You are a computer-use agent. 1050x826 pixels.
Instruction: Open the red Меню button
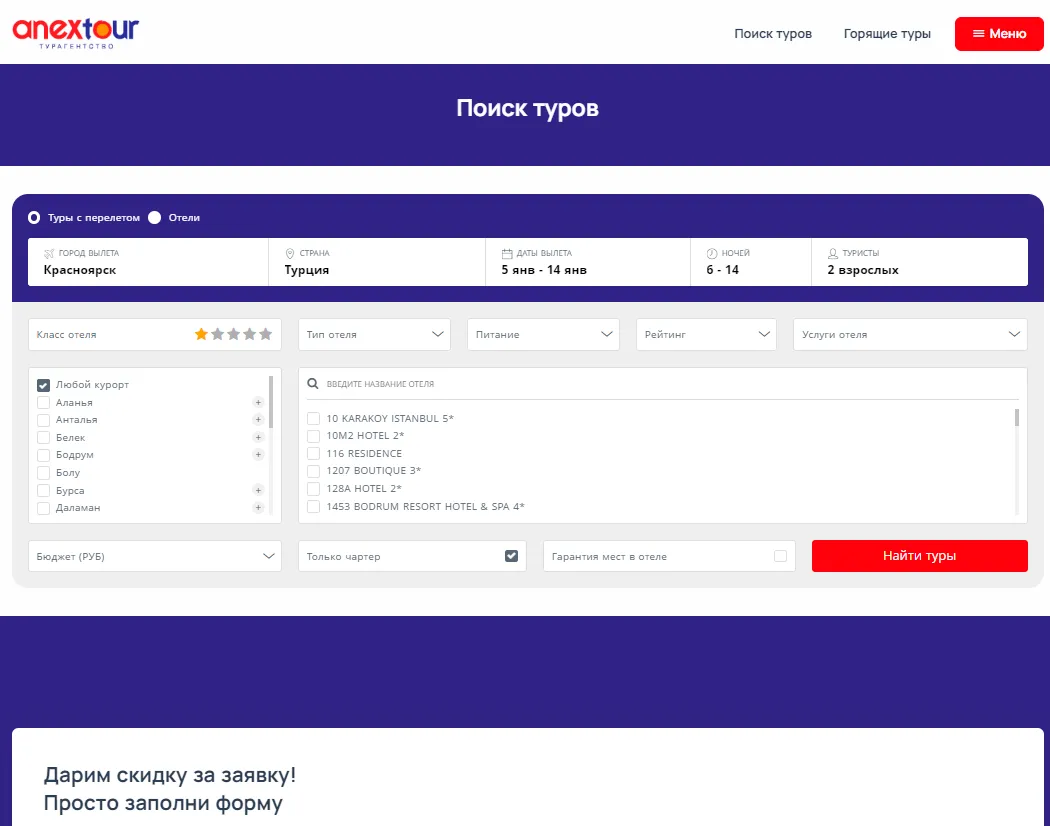click(999, 33)
